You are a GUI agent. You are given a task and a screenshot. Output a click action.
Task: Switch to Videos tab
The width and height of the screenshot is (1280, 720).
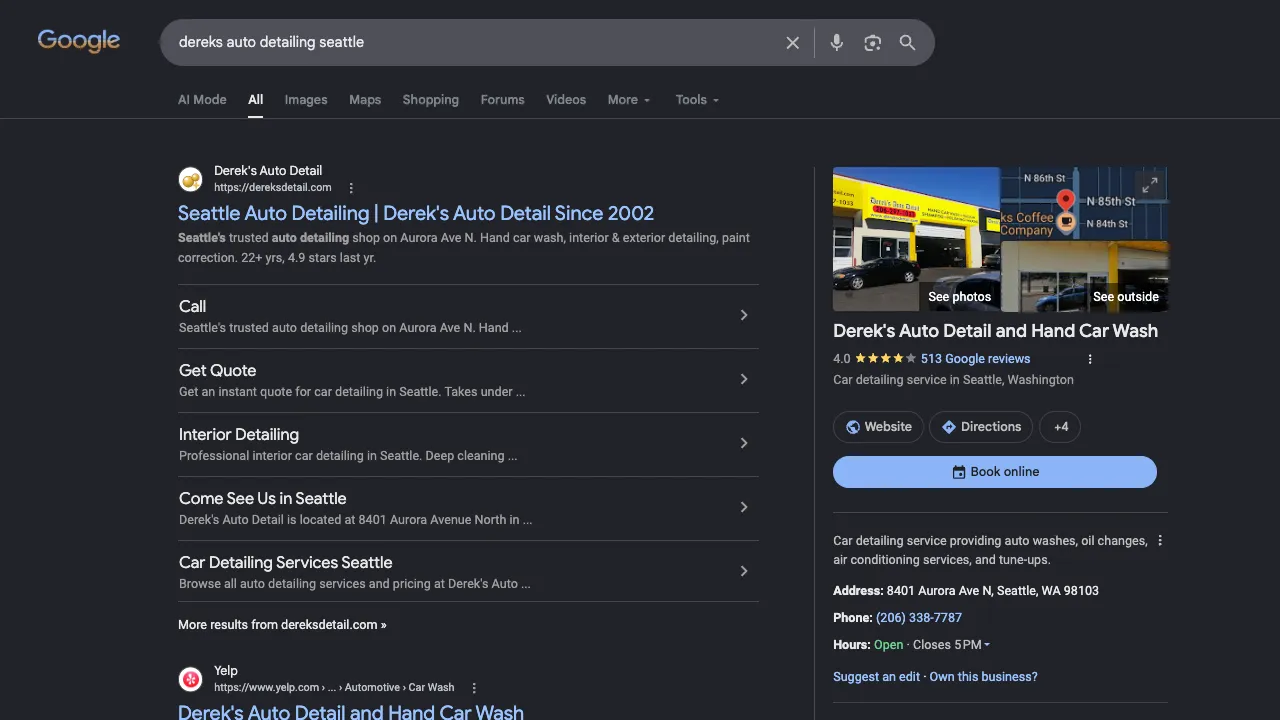pos(566,100)
